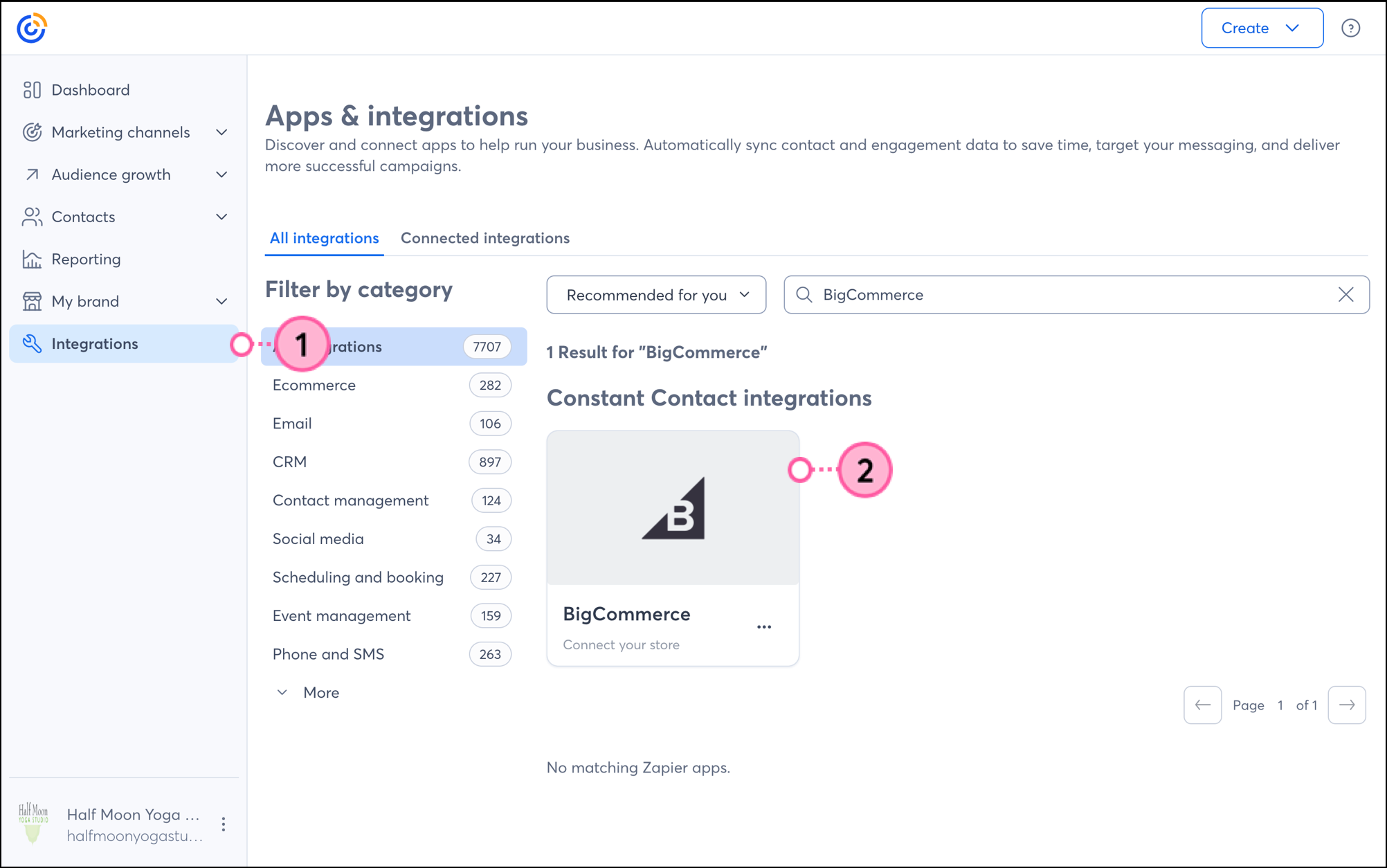Click the Contacts people icon
This screenshot has width=1387, height=868.
(32, 217)
